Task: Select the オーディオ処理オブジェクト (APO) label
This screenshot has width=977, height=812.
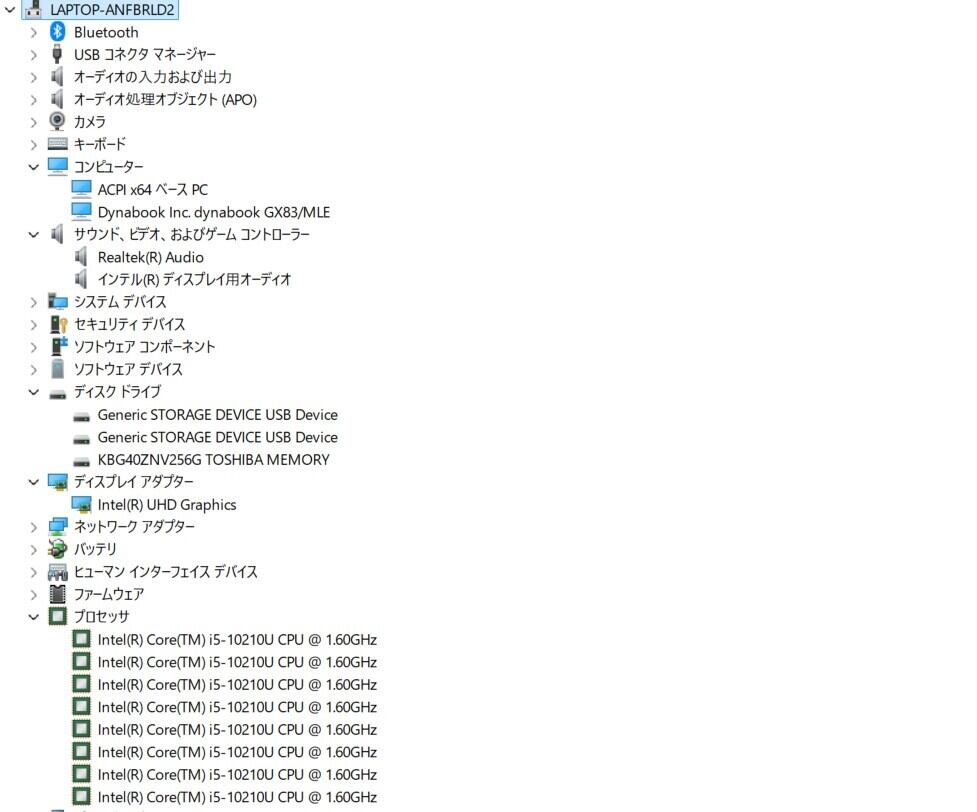Action: point(165,99)
